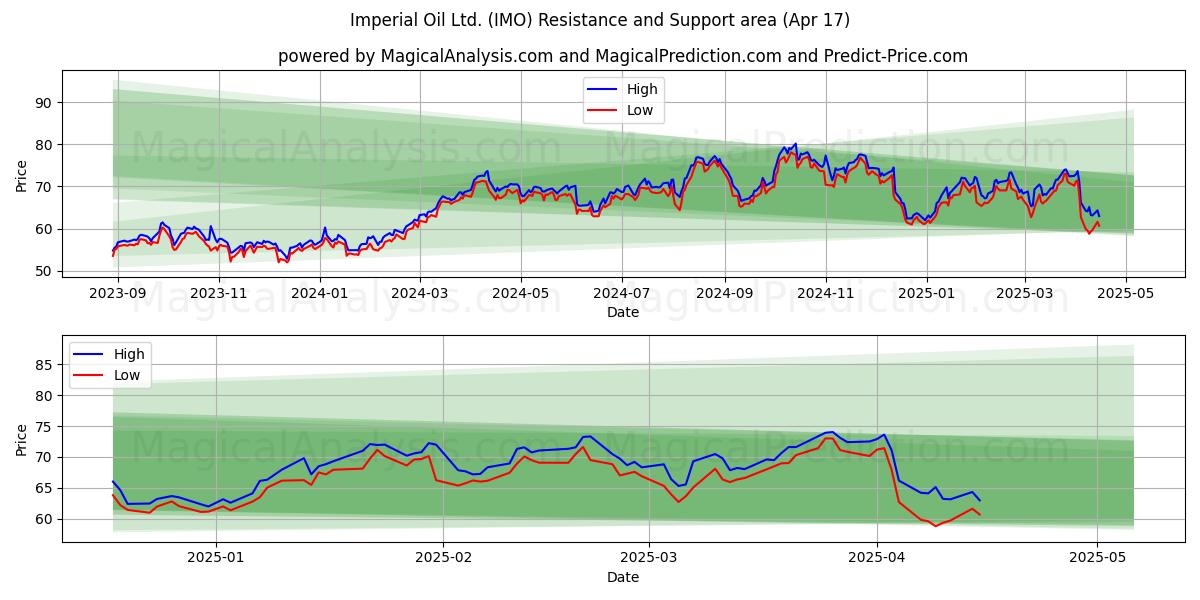The height and width of the screenshot is (600, 1200).
Task: Click the '2025-05' x-axis label in top chart
Action: tap(1125, 295)
